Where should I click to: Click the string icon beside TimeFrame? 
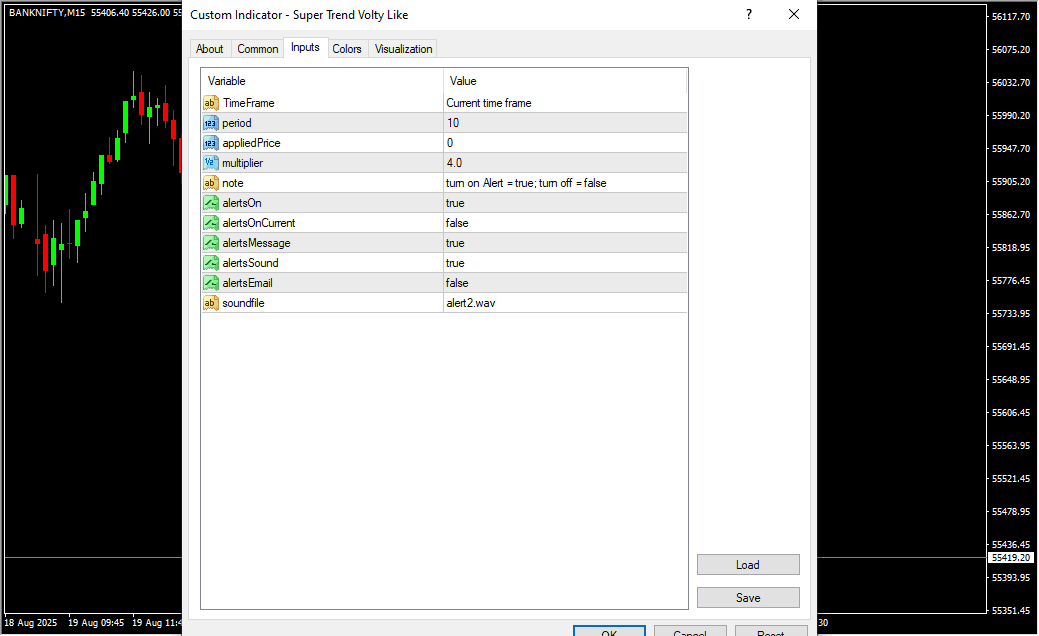coord(210,103)
